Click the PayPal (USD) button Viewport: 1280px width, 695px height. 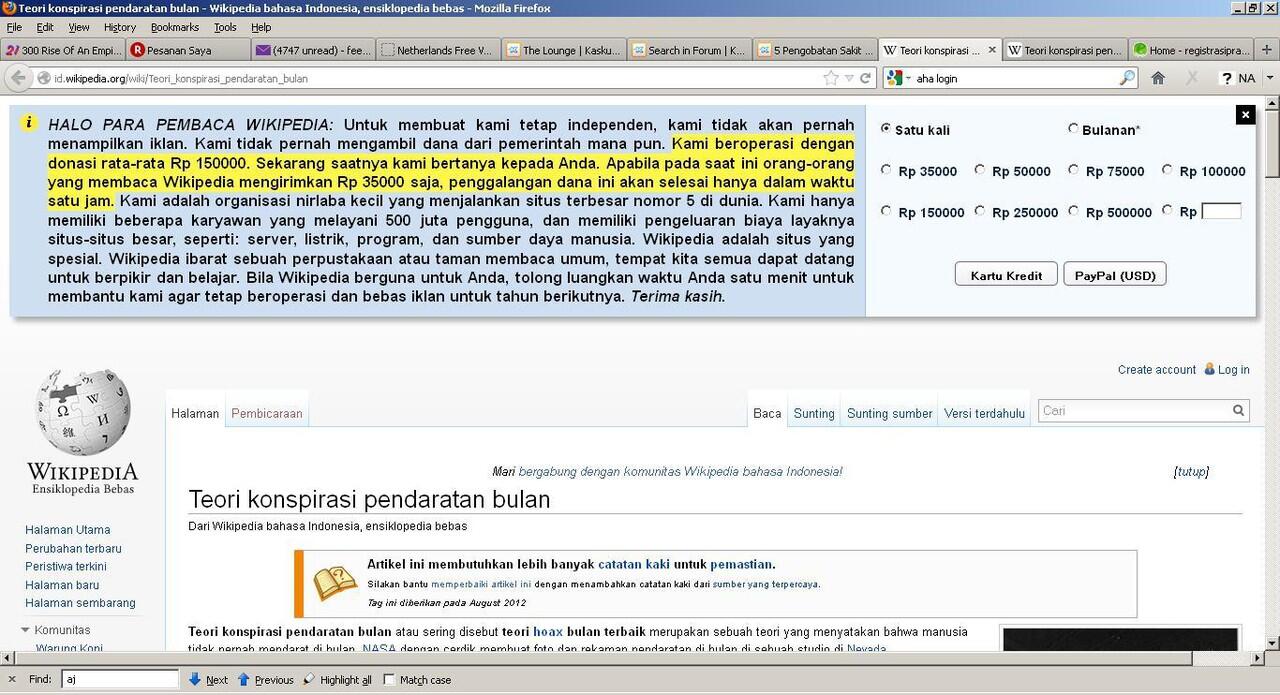(x=1115, y=275)
